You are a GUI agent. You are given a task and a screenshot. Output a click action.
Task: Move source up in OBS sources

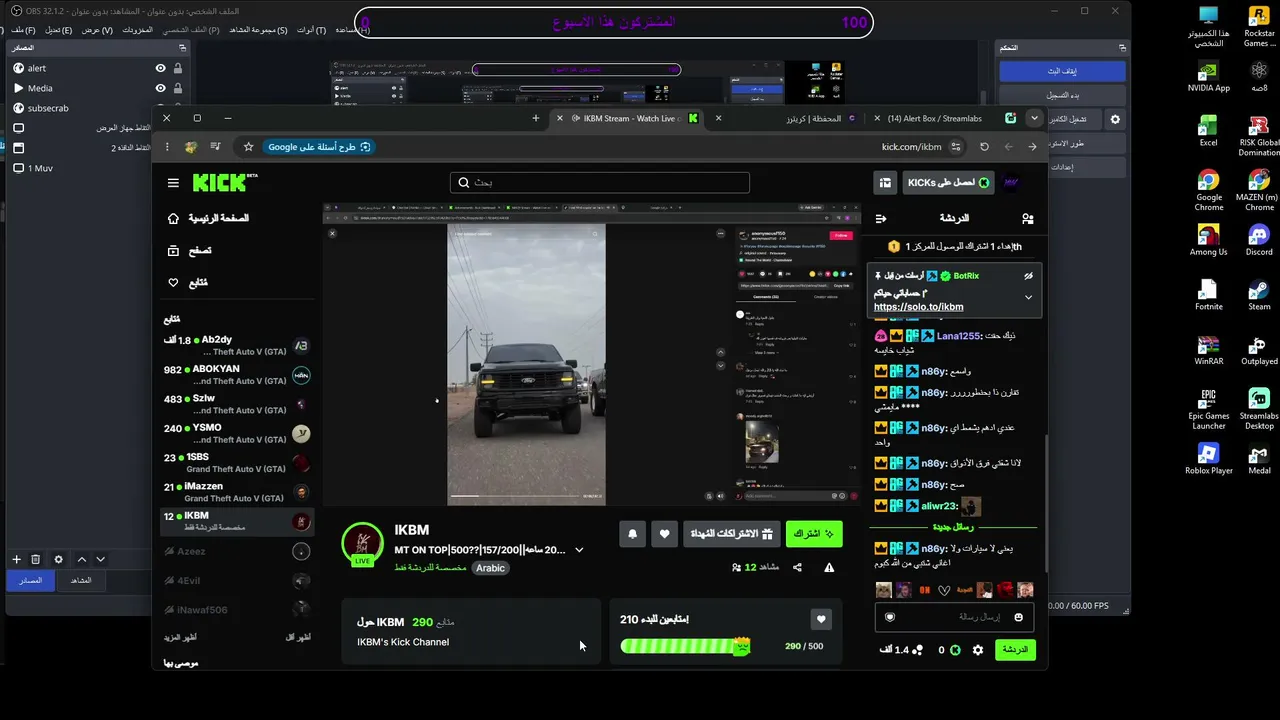[82, 559]
